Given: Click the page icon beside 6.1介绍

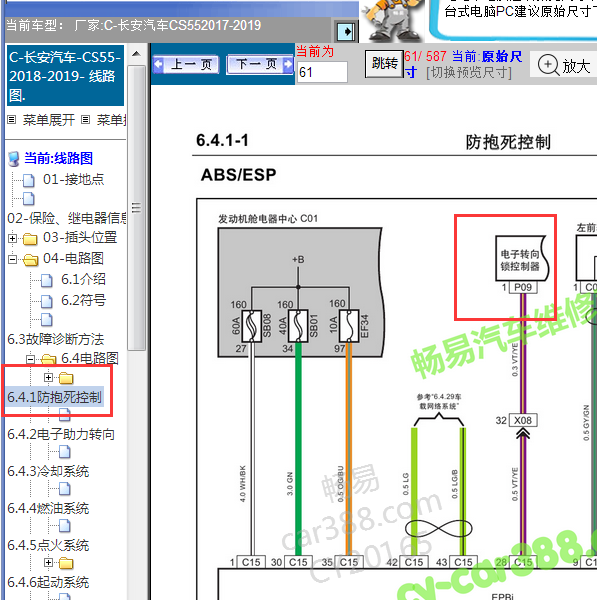Looking at the screenshot, I should [47, 280].
